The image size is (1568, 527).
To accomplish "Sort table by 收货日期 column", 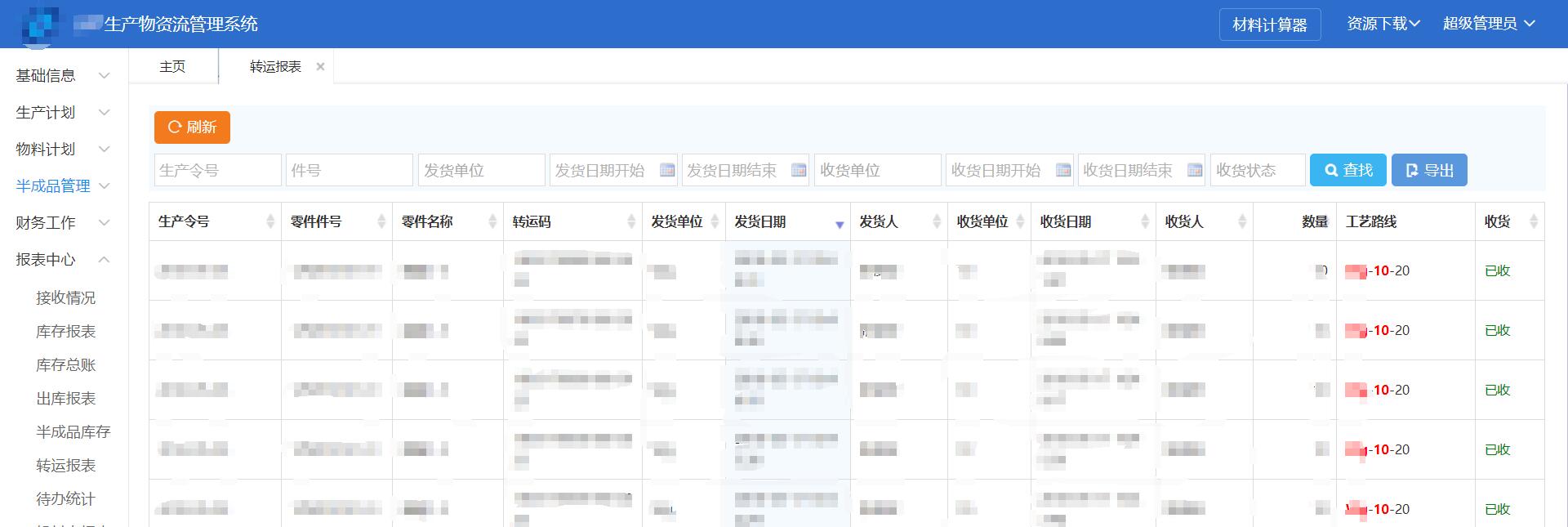I will pyautogui.click(x=1145, y=221).
